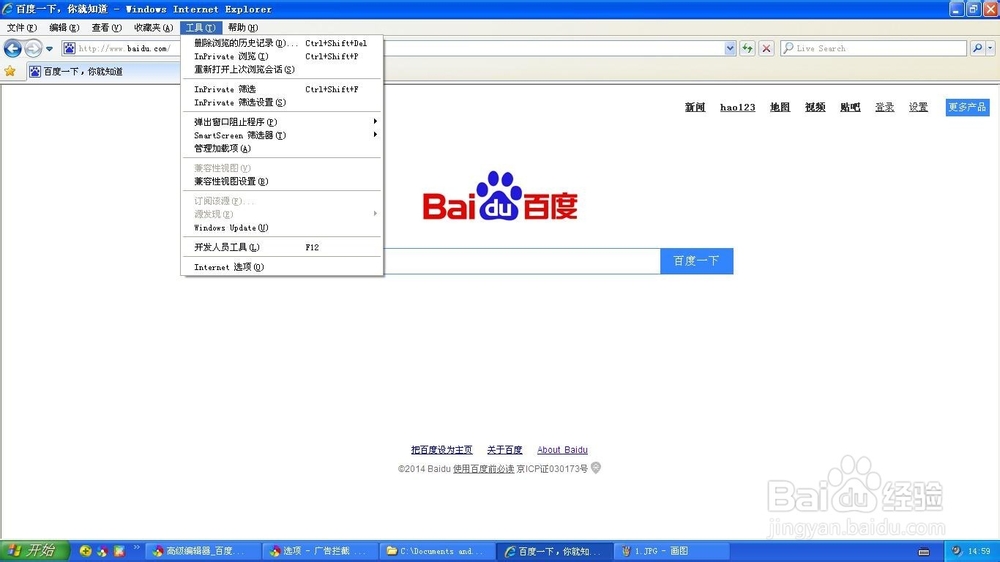
Task: Choose 兼容性视图设置(B) menu entry
Action: (x=281, y=182)
